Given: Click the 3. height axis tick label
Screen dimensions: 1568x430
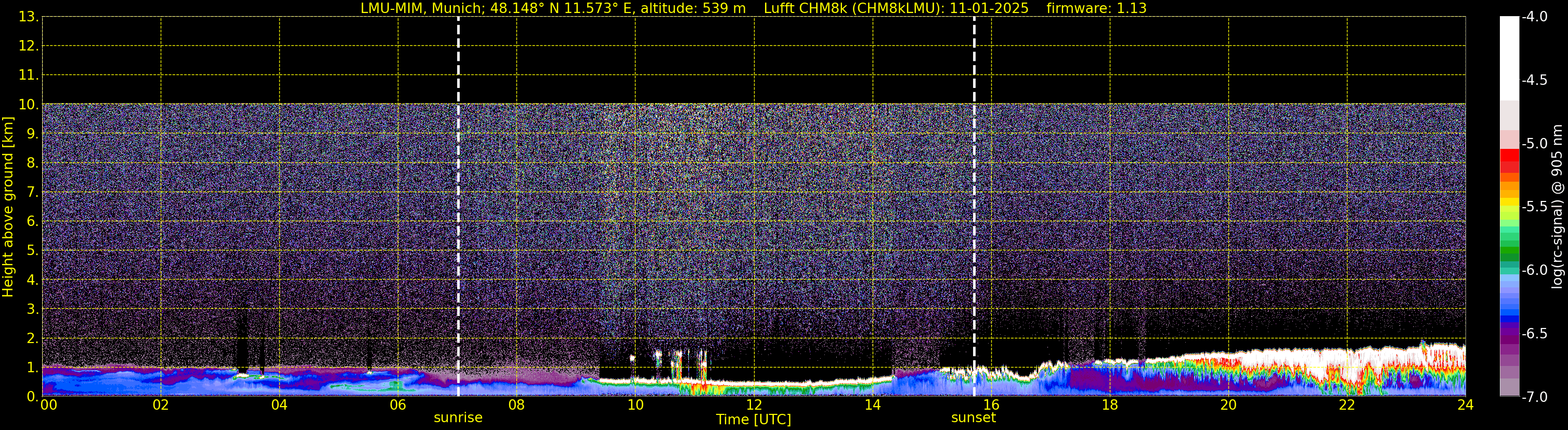Looking at the screenshot, I should pos(32,309).
